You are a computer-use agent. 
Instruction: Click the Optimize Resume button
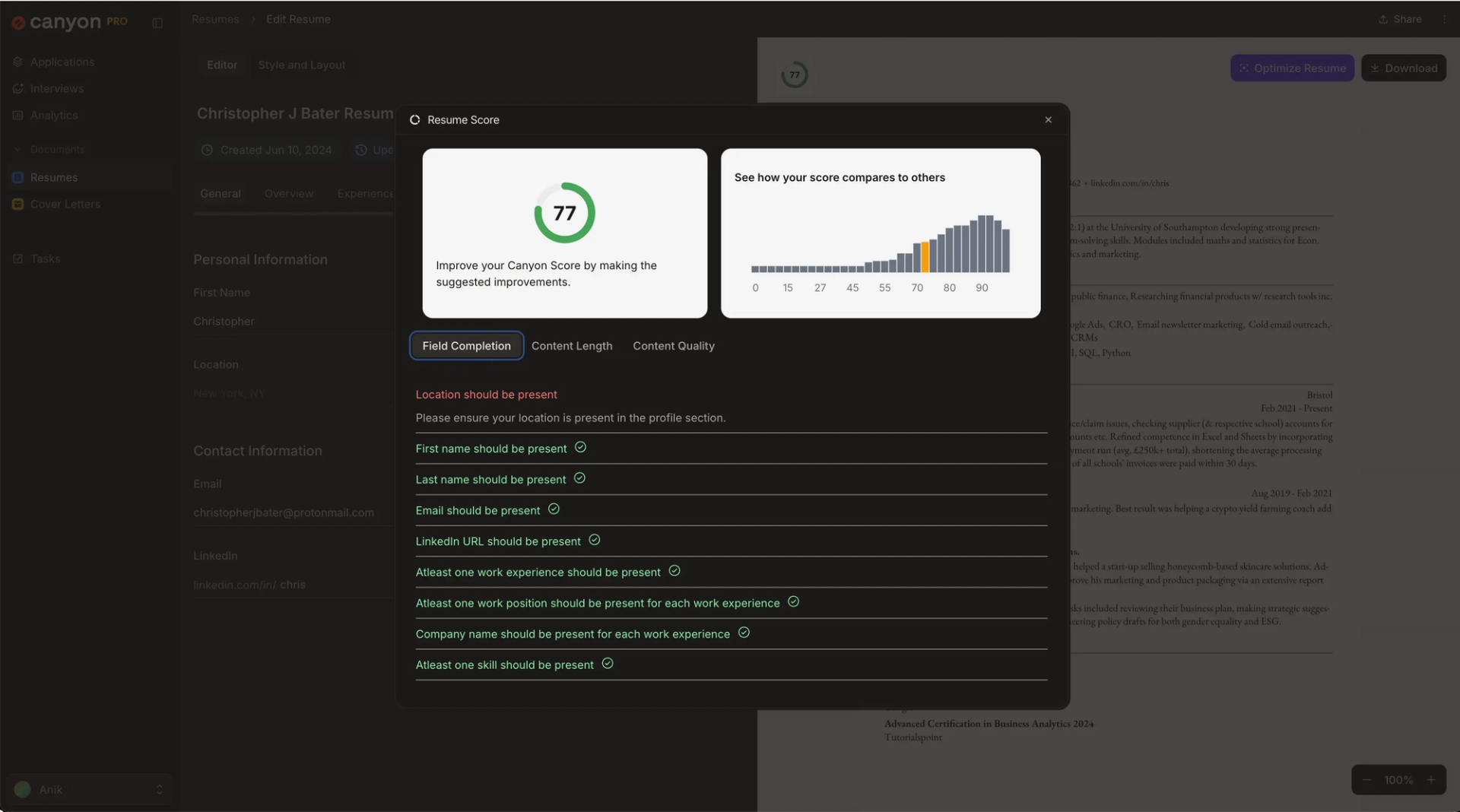(1292, 68)
